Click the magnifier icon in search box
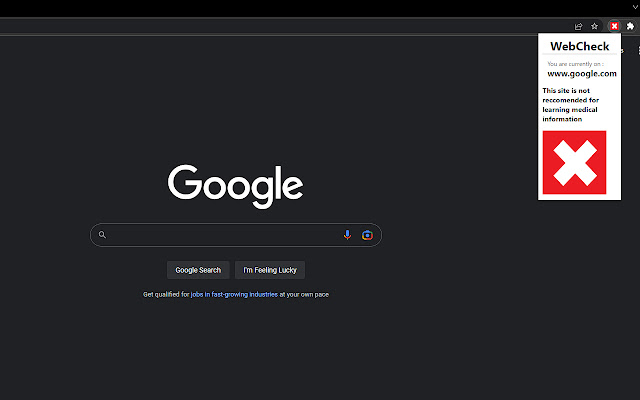 [102, 235]
